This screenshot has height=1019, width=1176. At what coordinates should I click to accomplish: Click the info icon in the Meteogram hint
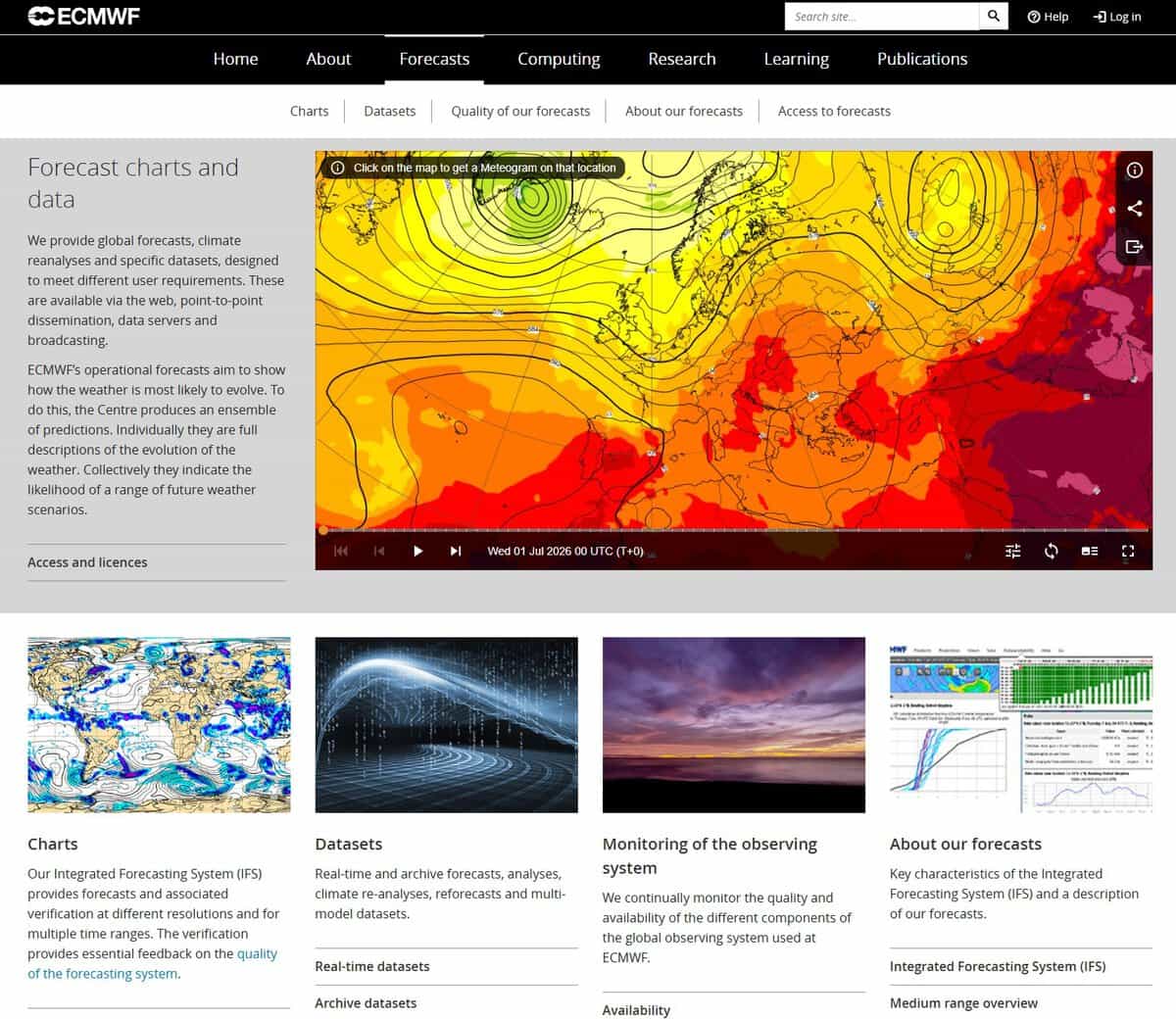coord(337,168)
